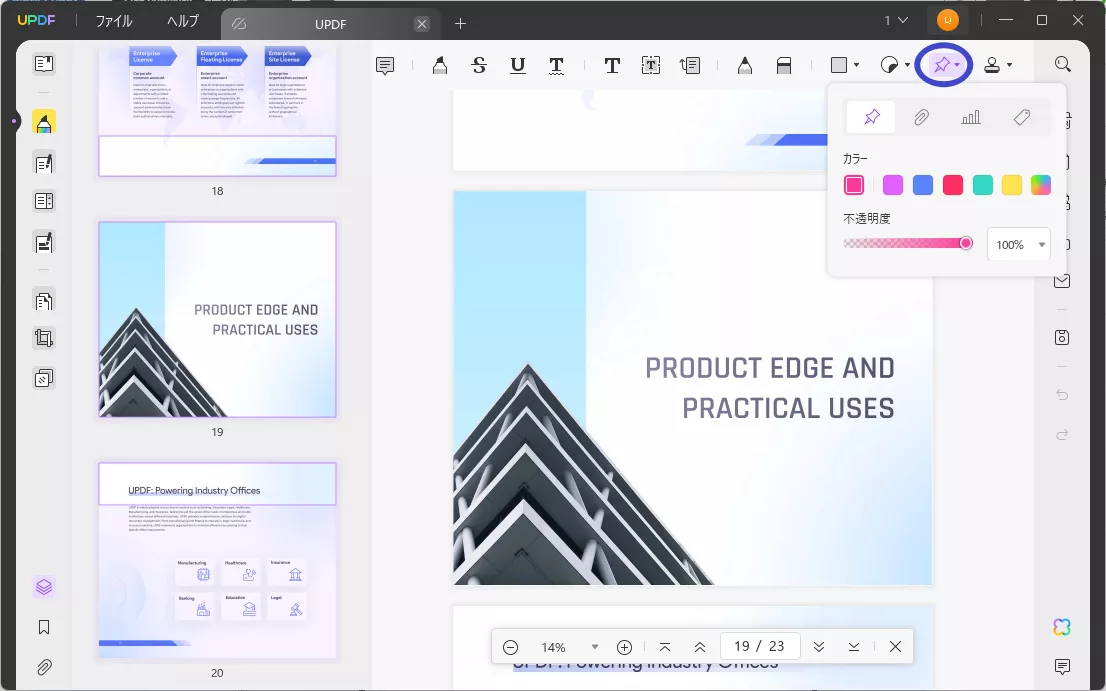Select the Text box tool
This screenshot has height=691, width=1106.
[651, 66]
